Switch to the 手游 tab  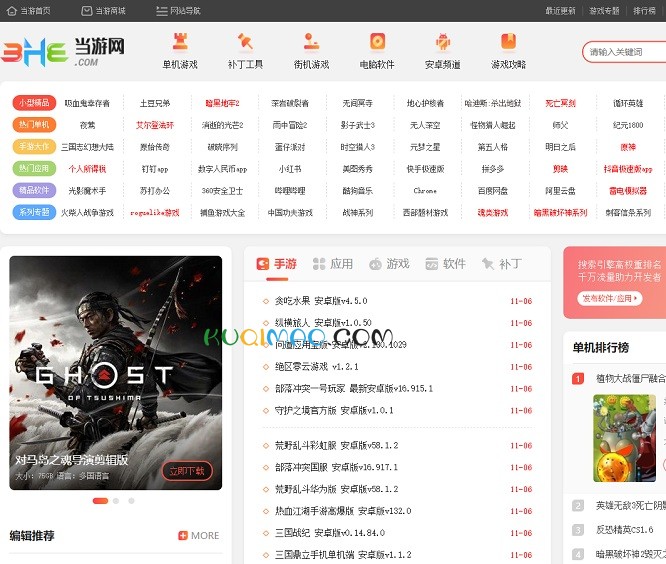point(277,264)
